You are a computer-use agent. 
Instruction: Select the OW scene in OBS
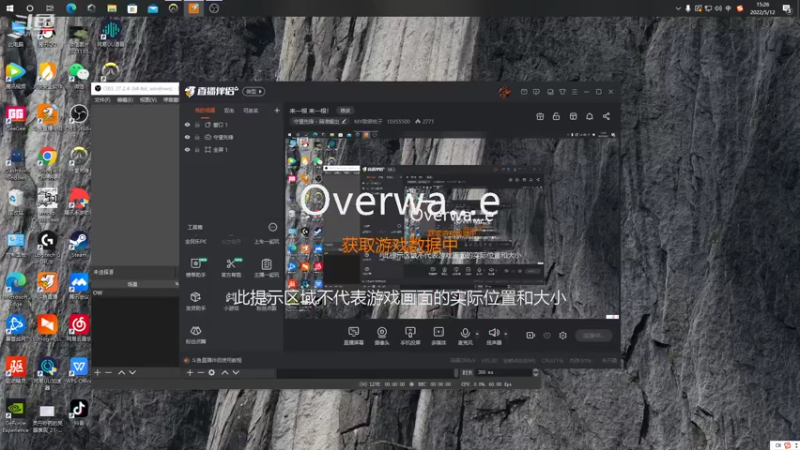135,293
